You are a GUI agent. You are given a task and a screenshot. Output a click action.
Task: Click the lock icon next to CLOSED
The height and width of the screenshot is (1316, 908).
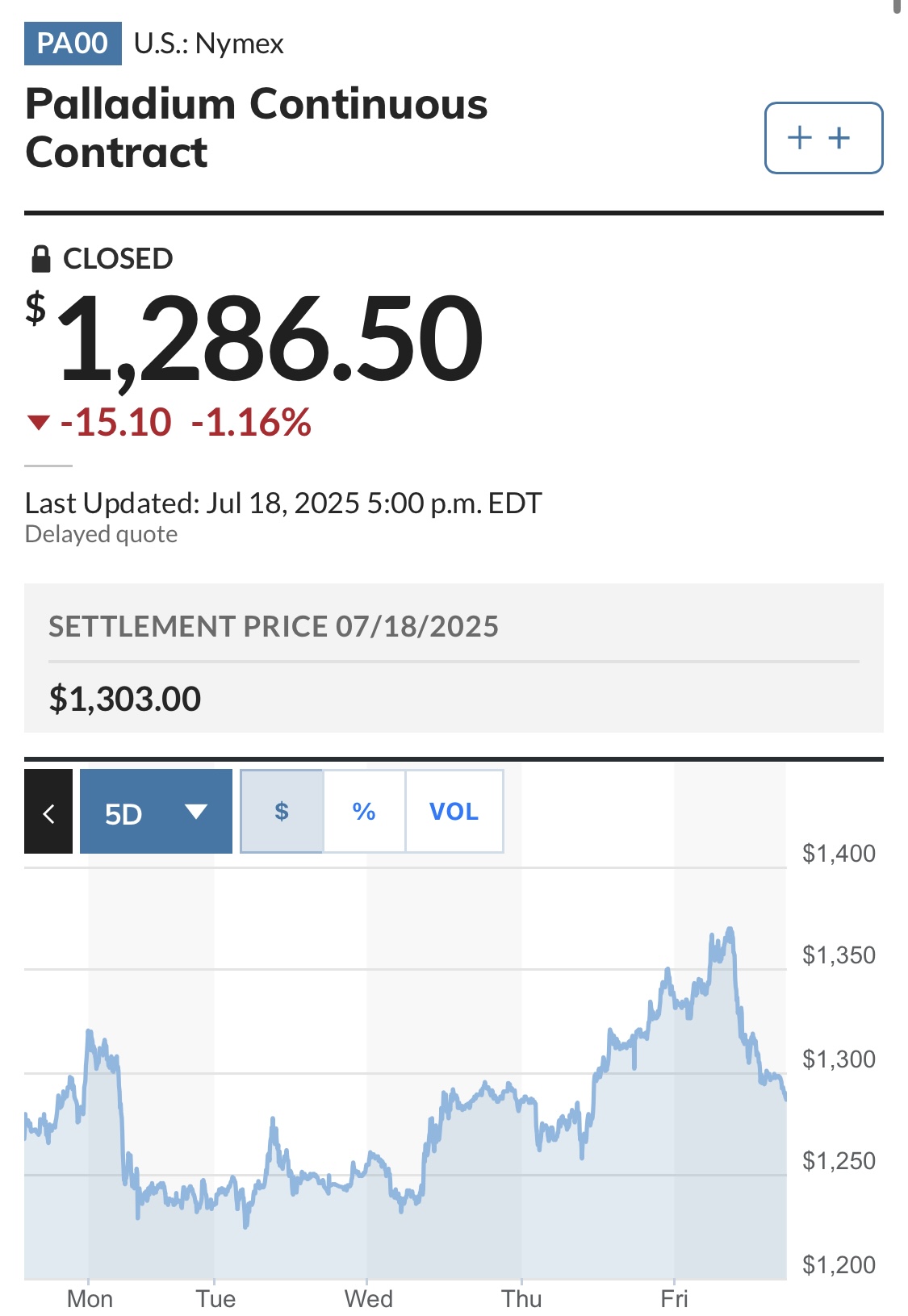40,259
